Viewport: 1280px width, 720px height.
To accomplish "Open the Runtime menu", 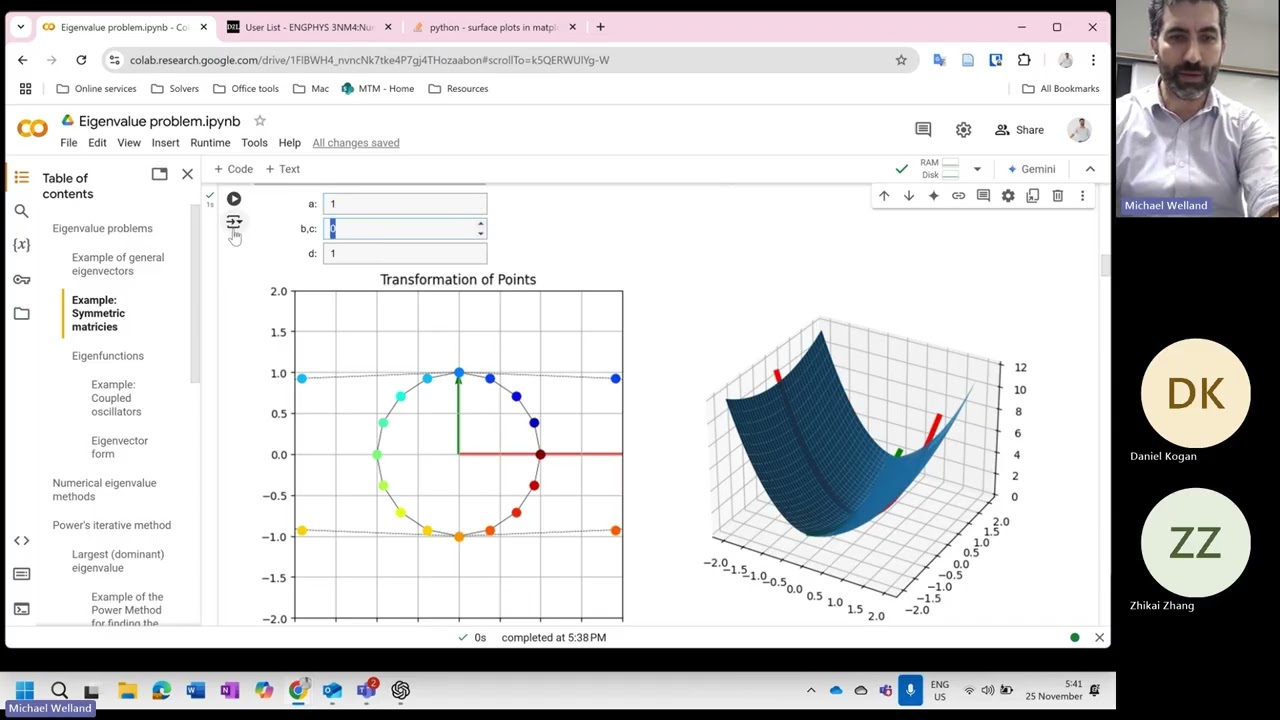I will tap(210, 143).
